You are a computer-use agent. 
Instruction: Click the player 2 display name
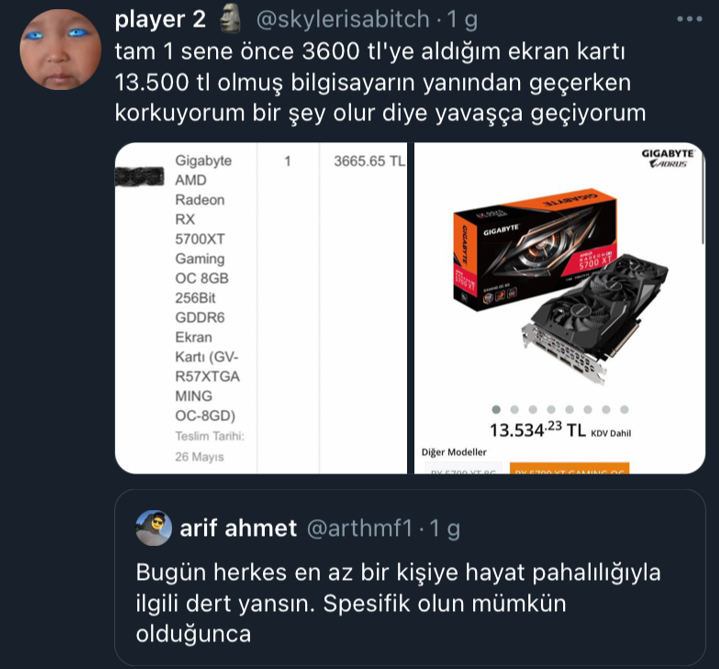tap(160, 19)
